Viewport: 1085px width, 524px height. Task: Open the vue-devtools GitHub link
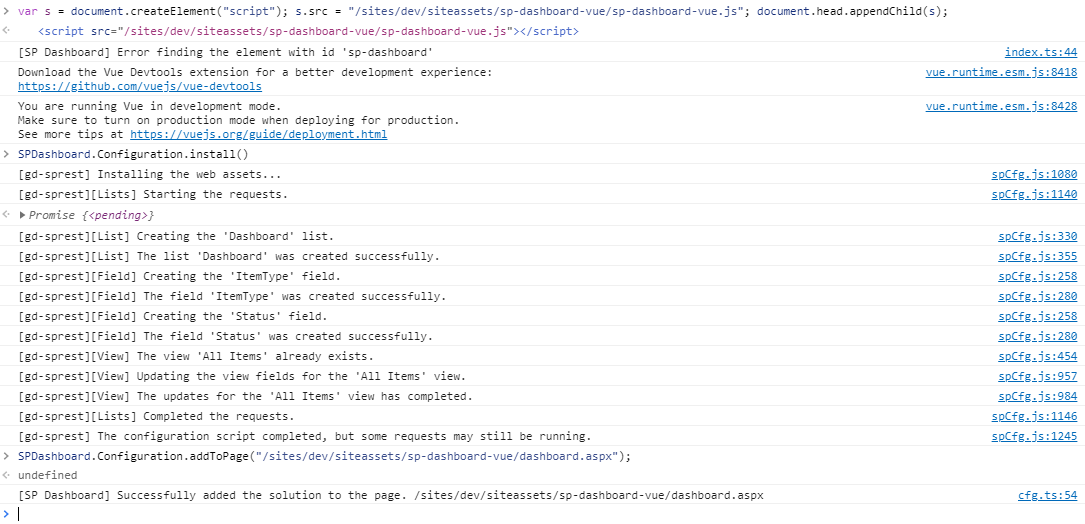[x=140, y=87]
